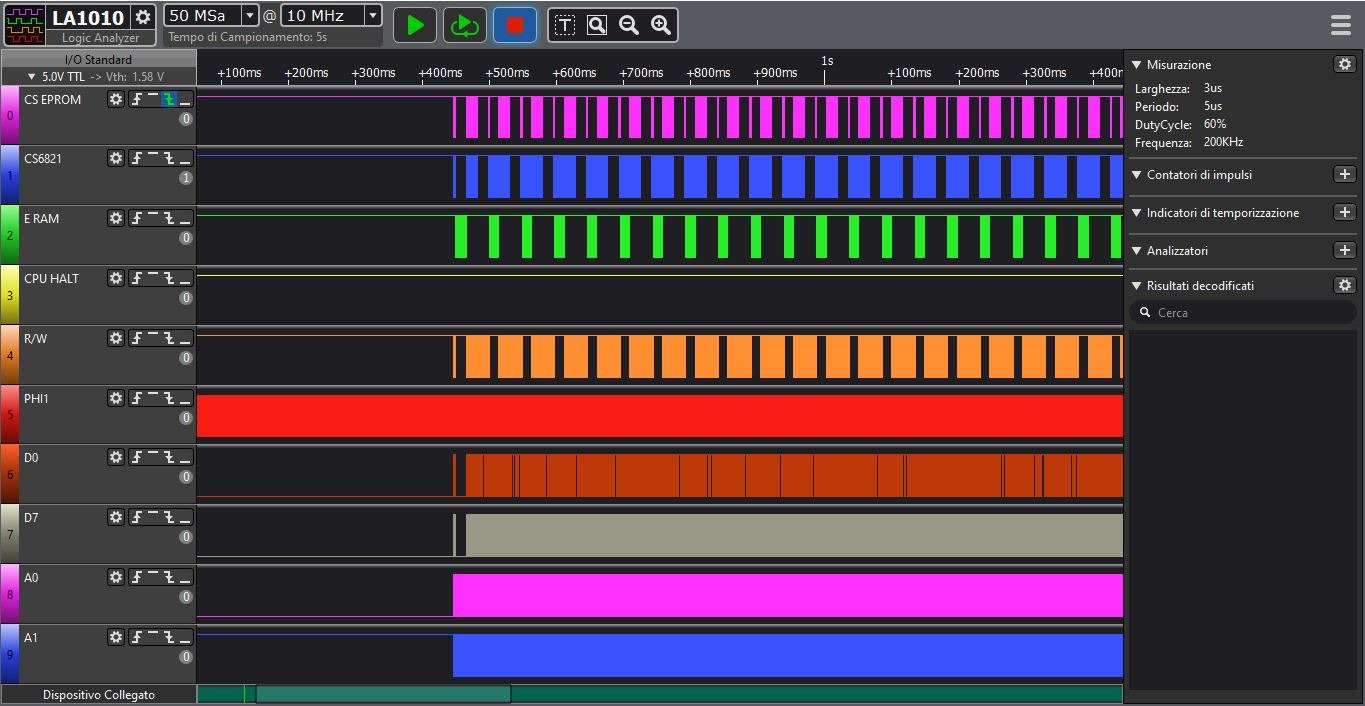Toggle rising edge trigger on A0
Viewport: 1365px width, 706px height.
coord(137,577)
